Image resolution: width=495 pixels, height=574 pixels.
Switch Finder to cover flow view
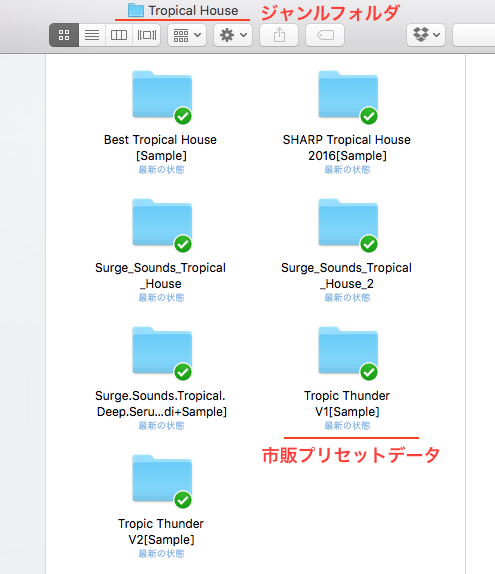coord(146,35)
